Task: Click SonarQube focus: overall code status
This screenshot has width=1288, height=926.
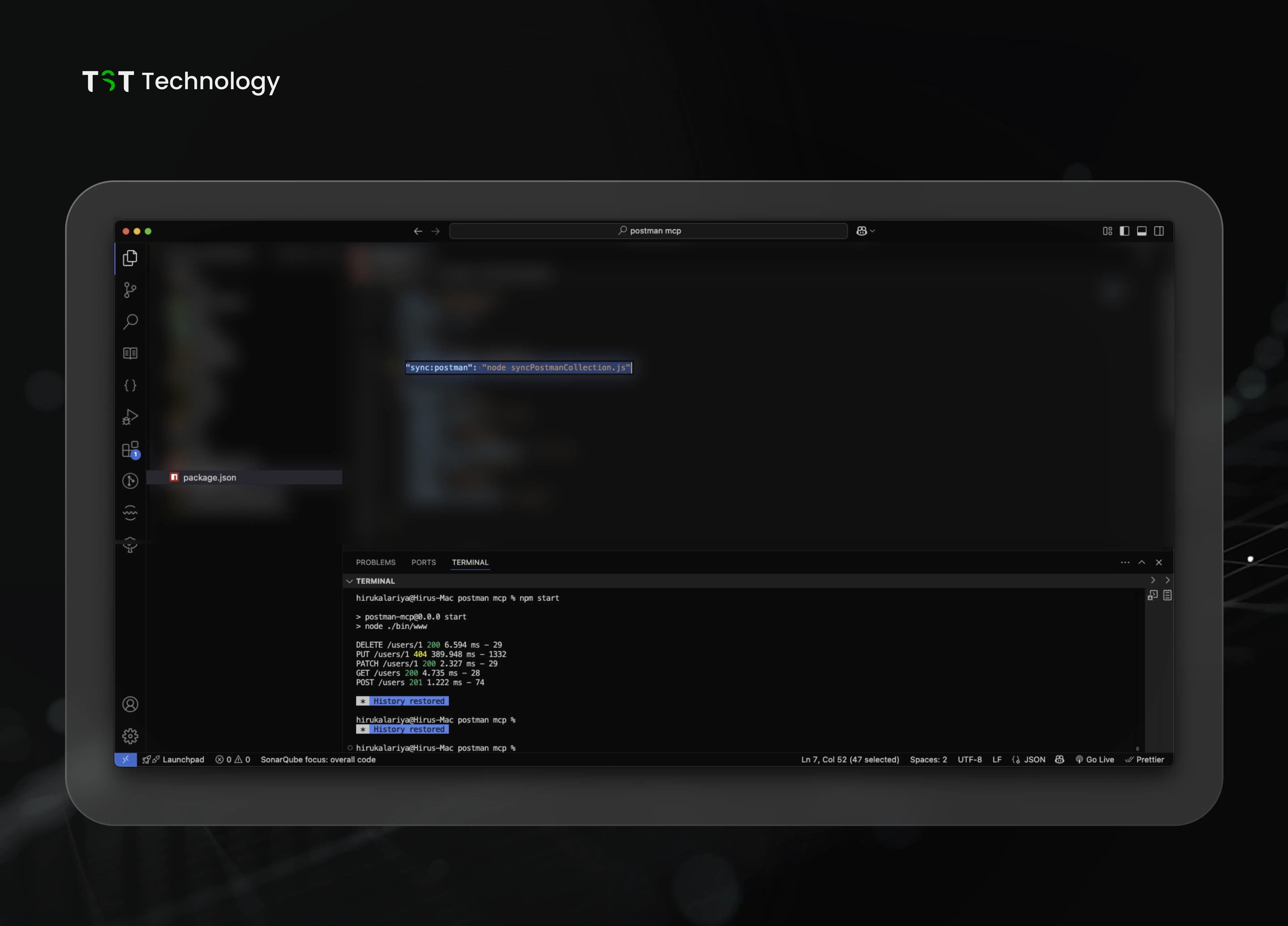Action: pos(318,760)
